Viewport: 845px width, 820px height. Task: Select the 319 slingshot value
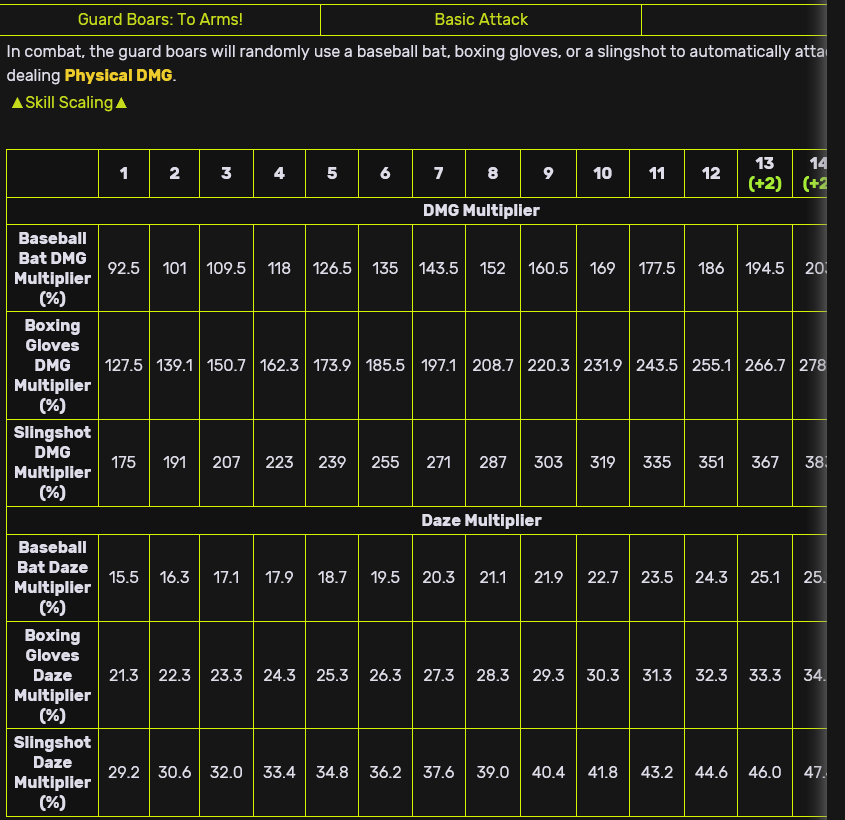coord(602,462)
